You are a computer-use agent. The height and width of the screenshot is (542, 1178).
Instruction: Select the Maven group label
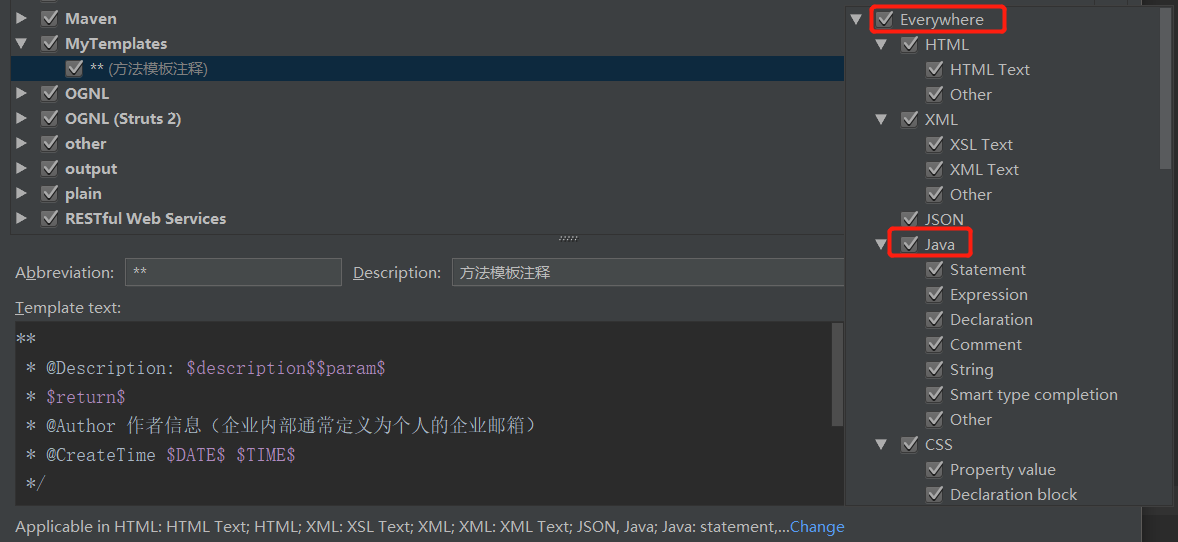click(90, 18)
